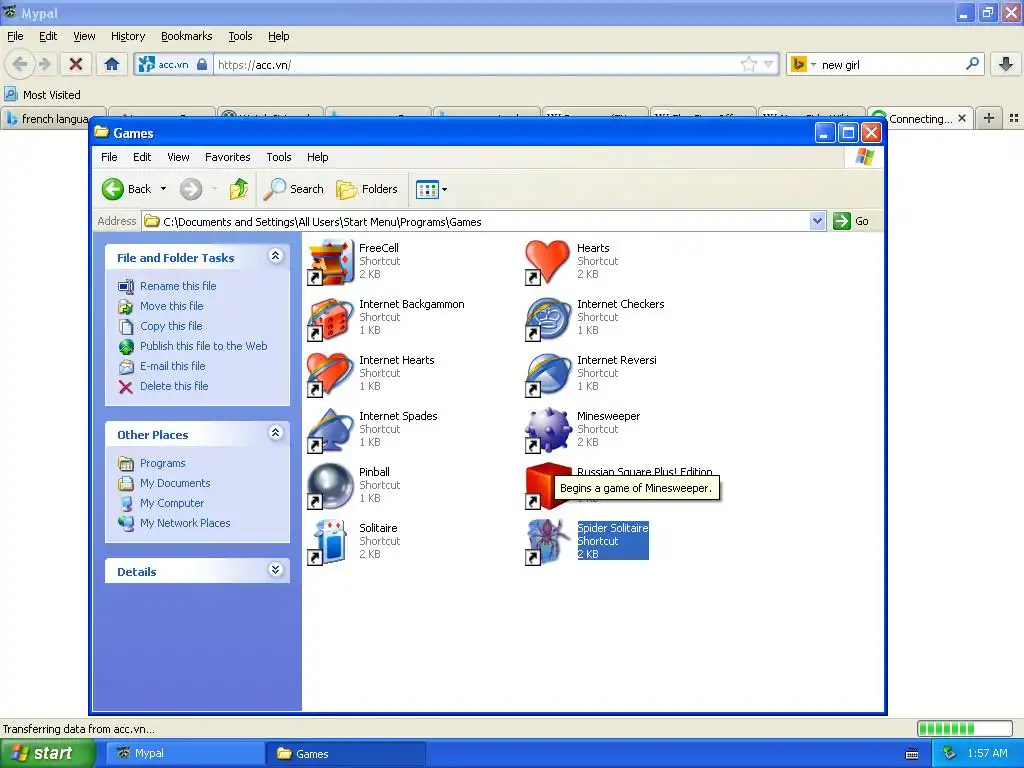Click the Mypal URL address field

(477, 64)
